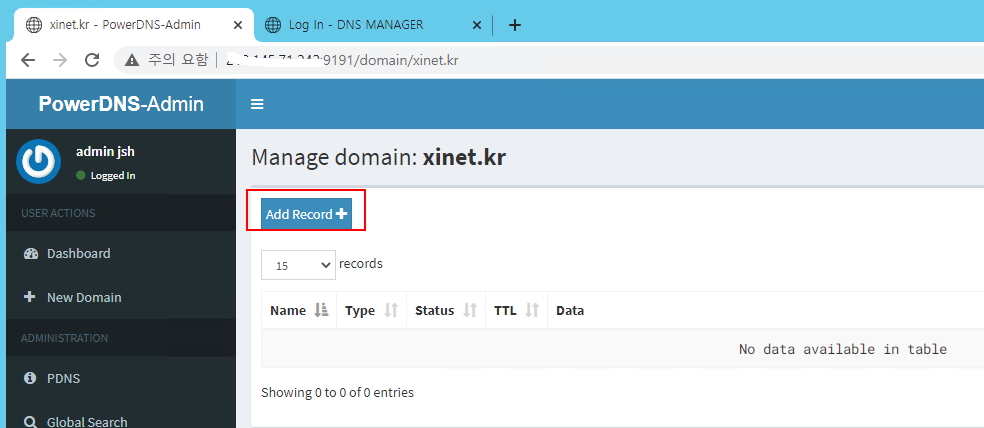The image size is (984, 428).
Task: Click the admin power avatar icon
Action: pos(38,162)
